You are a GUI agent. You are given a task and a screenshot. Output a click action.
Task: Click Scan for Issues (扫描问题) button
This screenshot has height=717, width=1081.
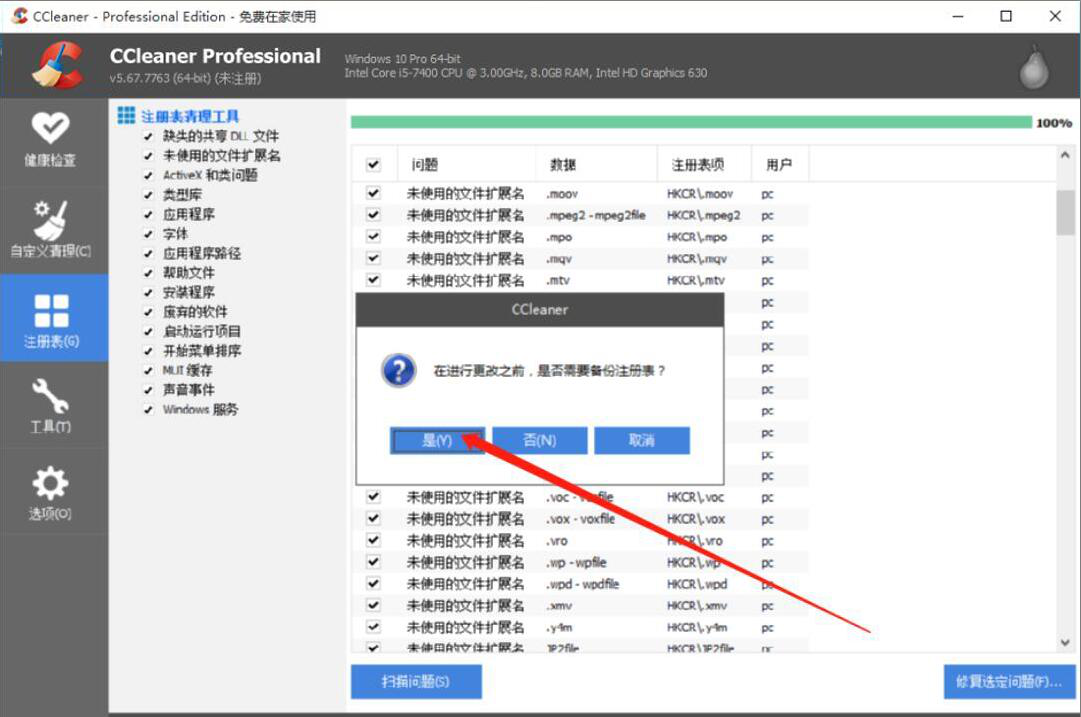point(416,682)
